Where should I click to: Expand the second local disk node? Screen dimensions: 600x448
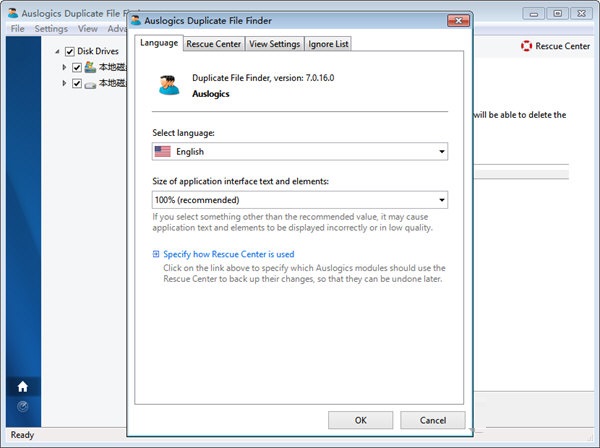(64, 83)
